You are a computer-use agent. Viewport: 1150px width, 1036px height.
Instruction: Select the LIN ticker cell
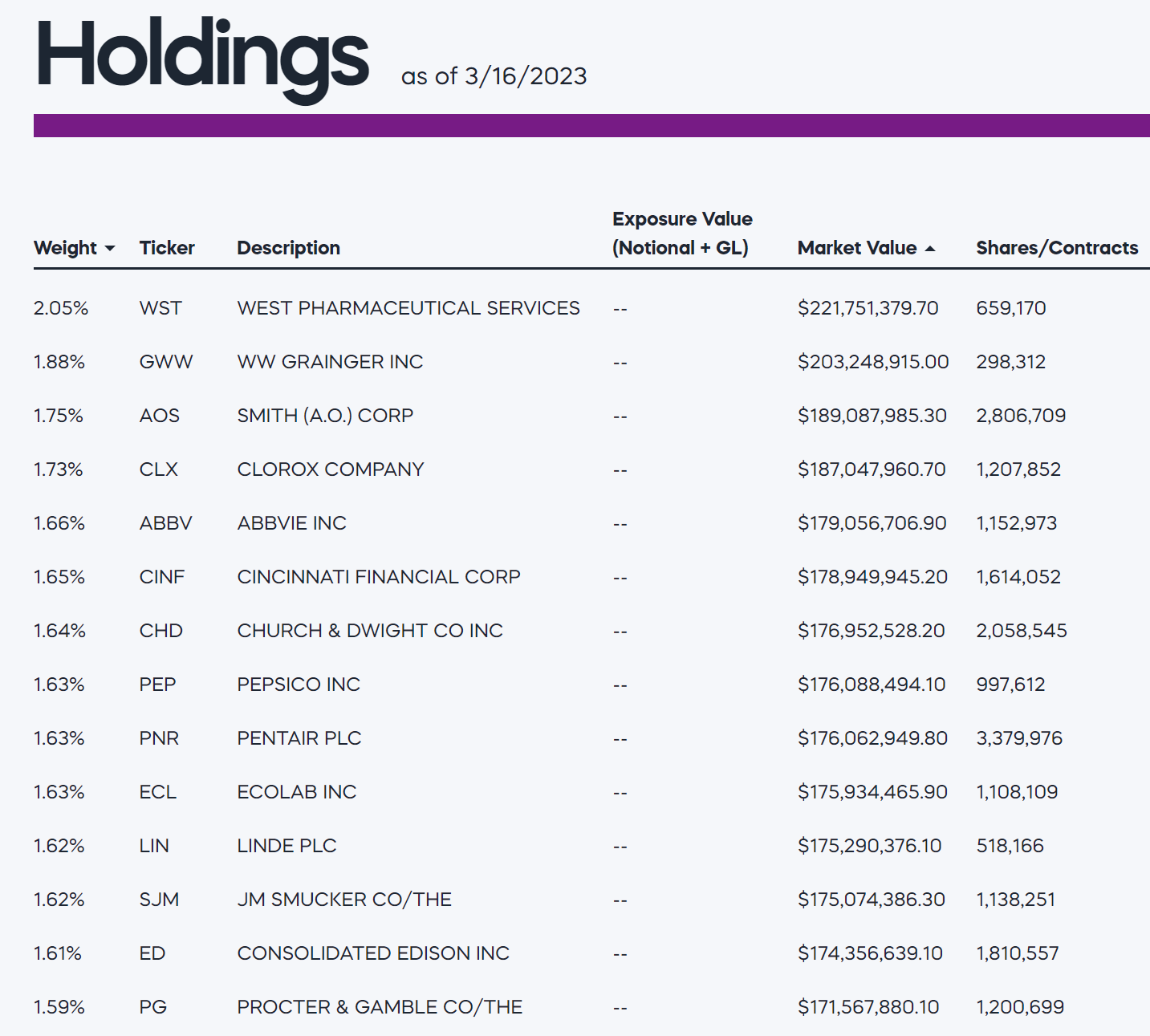[154, 846]
